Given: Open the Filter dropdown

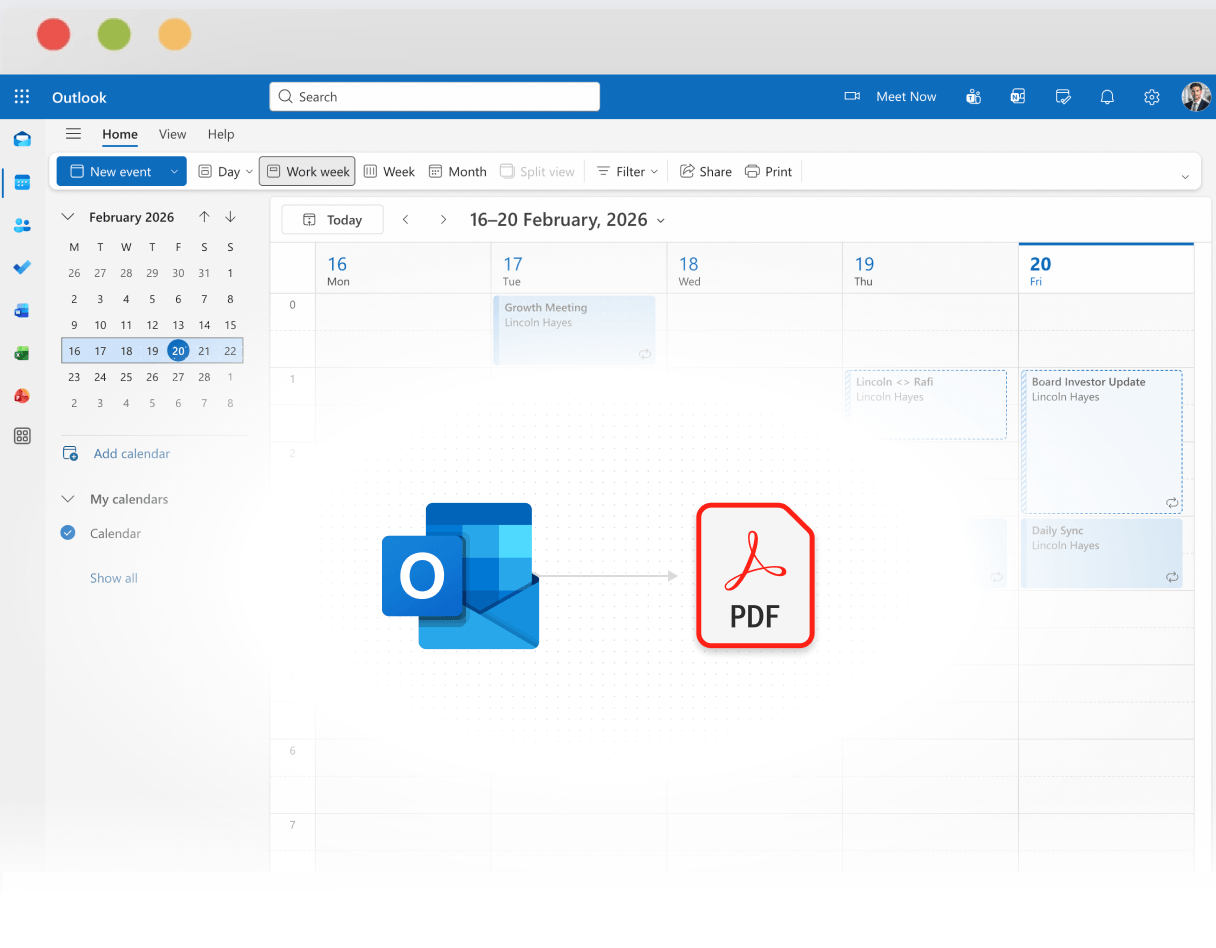Looking at the screenshot, I should [626, 171].
